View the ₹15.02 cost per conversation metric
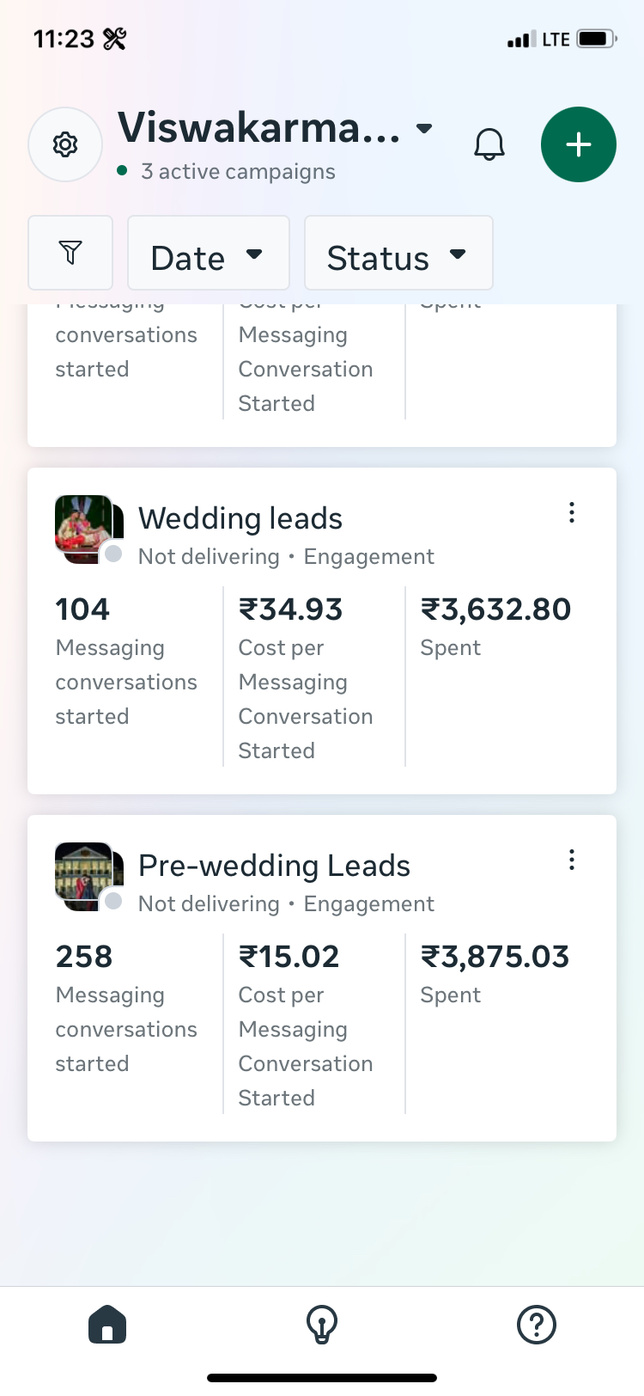The height and width of the screenshot is (1396, 644). pos(289,957)
